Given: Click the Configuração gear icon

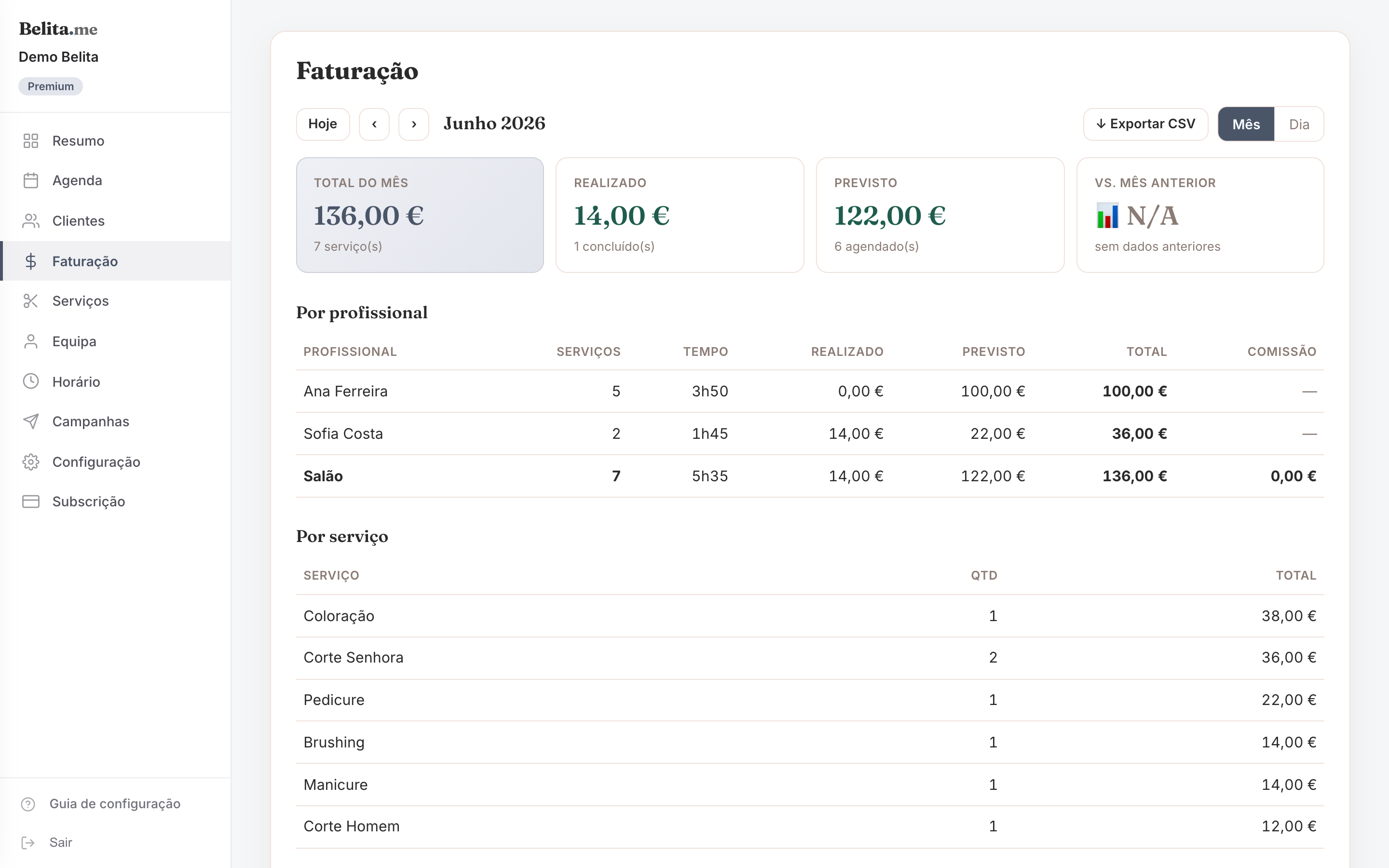Looking at the screenshot, I should [30, 461].
